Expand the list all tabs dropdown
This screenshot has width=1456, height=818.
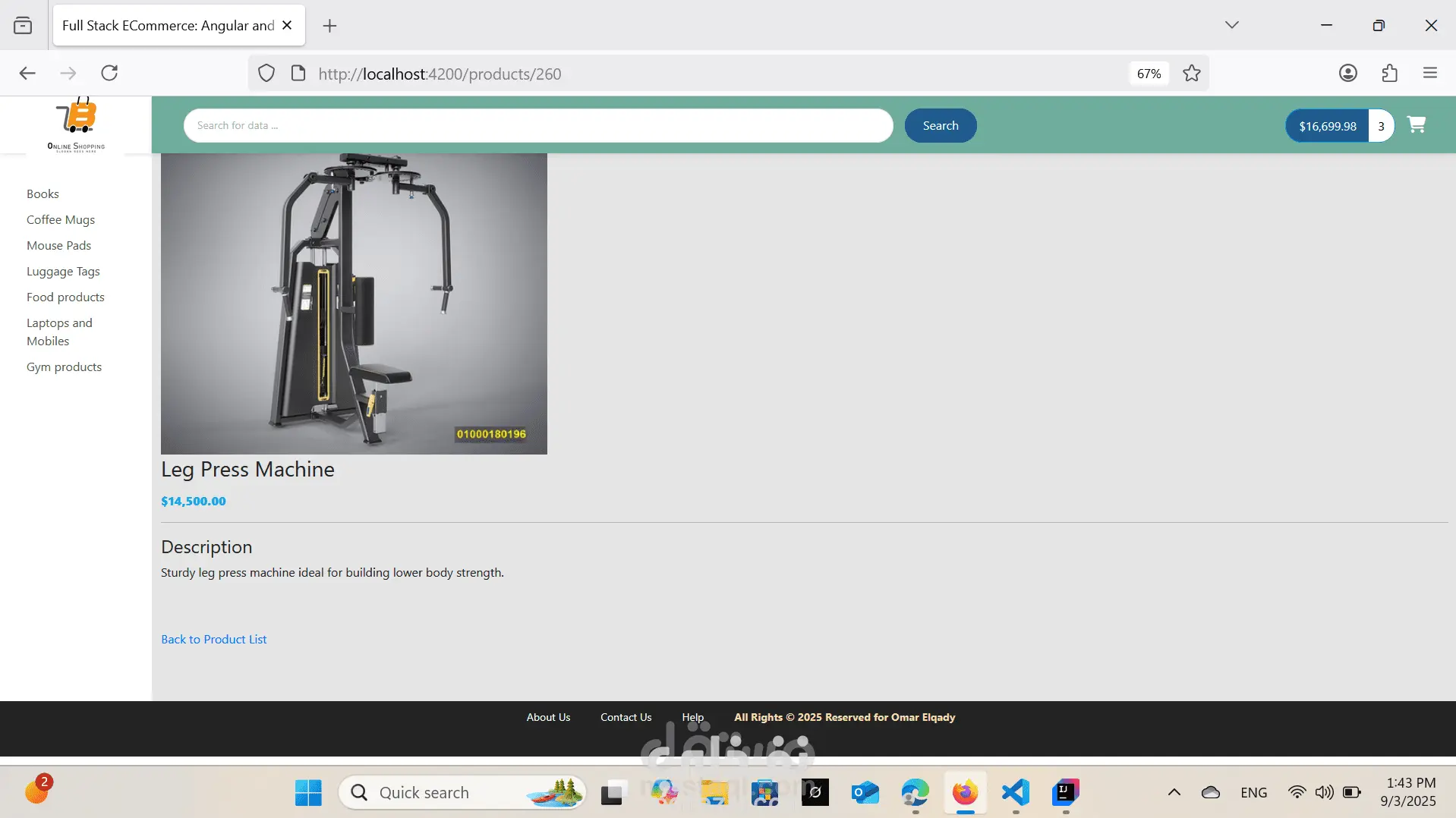pyautogui.click(x=1232, y=25)
